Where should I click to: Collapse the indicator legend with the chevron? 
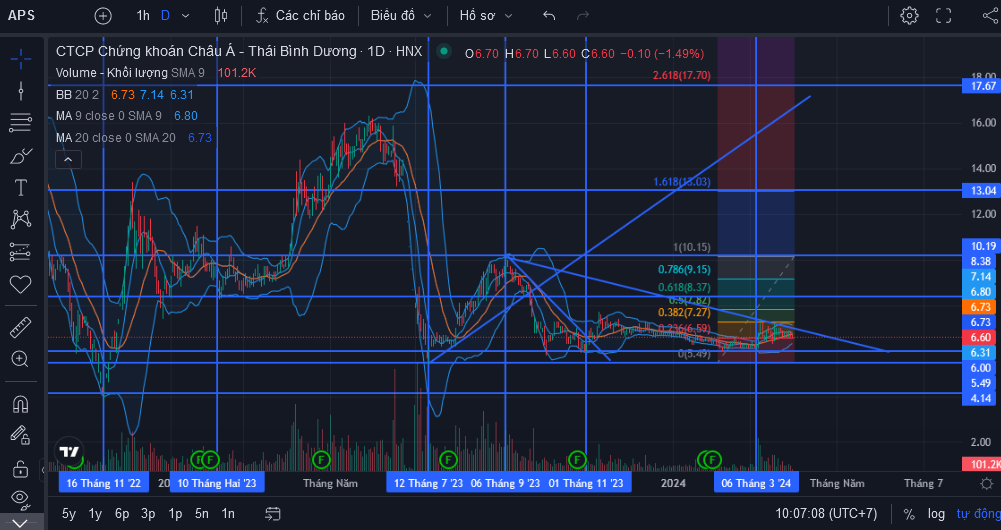click(68, 160)
